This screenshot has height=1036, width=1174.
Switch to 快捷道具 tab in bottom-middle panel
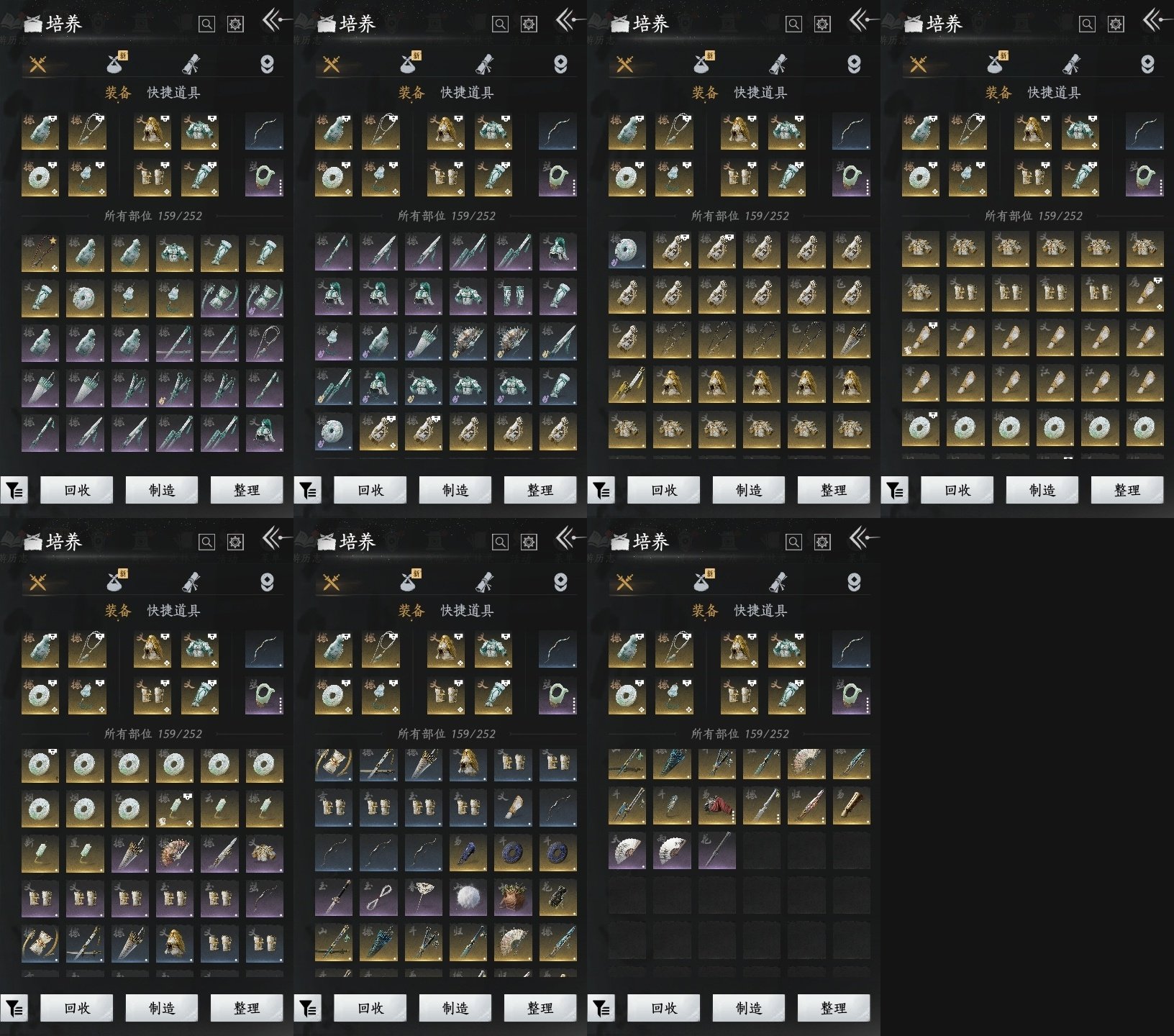click(x=467, y=611)
